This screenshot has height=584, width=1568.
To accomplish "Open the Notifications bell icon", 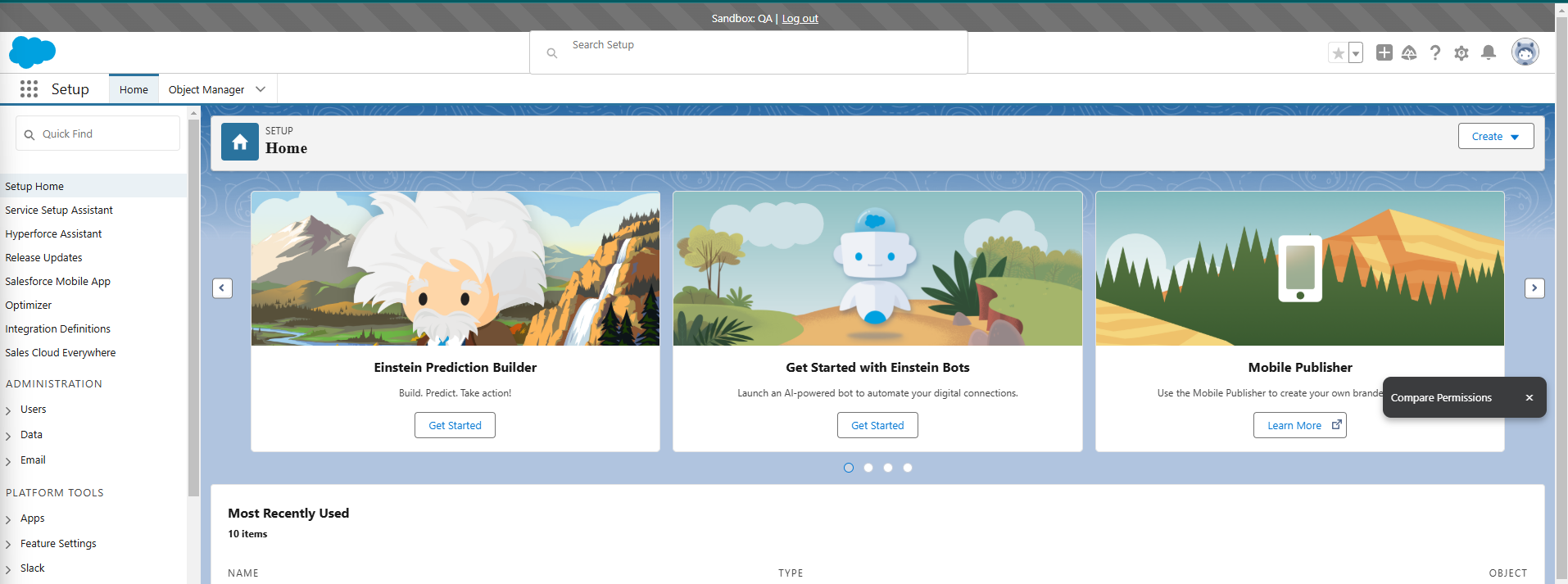I will point(1489,52).
